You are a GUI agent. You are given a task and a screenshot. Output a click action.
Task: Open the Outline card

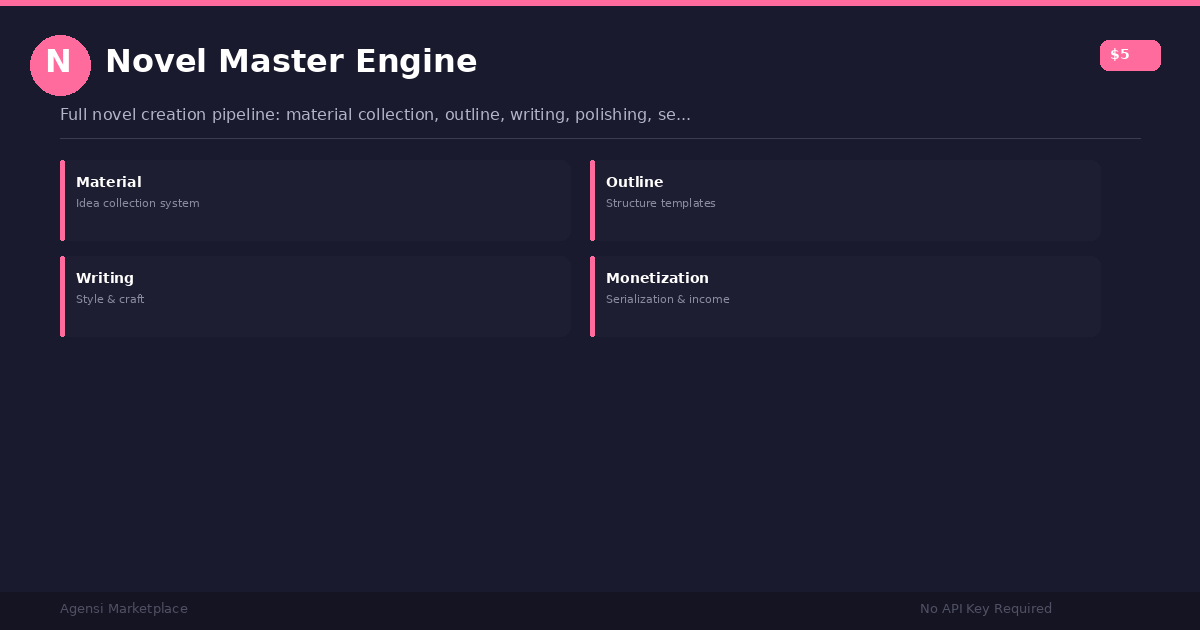tap(845, 200)
